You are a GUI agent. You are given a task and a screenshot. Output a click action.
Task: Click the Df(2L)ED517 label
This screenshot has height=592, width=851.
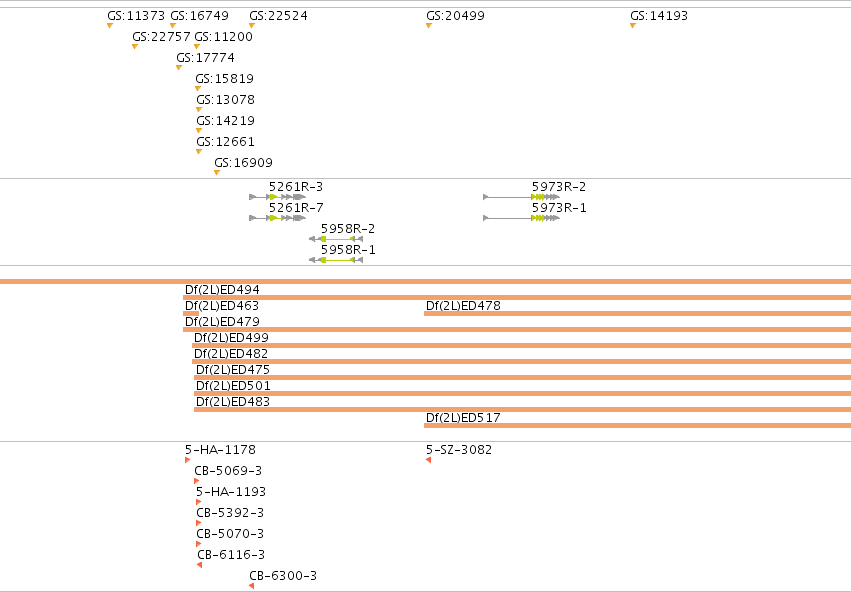coord(463,418)
